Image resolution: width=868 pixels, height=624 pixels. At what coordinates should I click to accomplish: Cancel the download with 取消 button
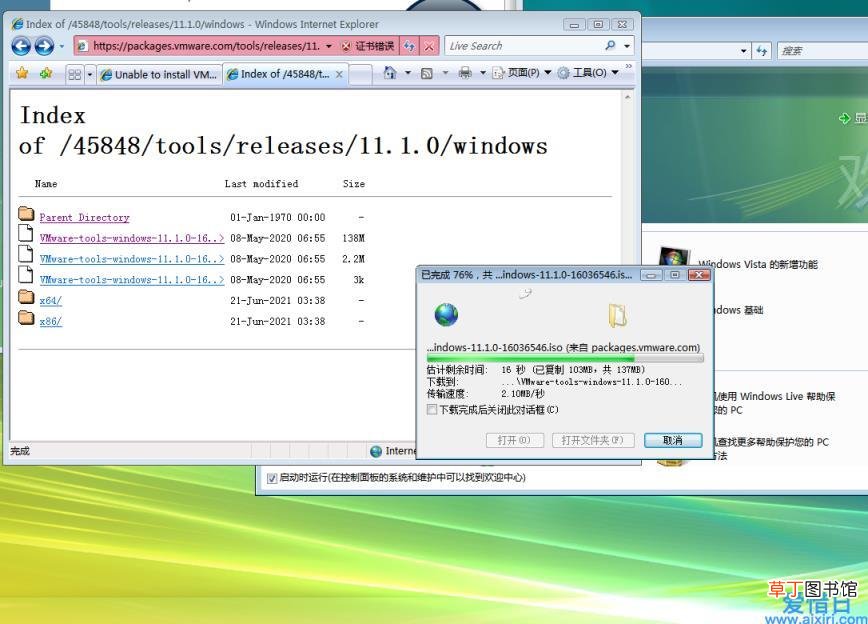(x=673, y=440)
